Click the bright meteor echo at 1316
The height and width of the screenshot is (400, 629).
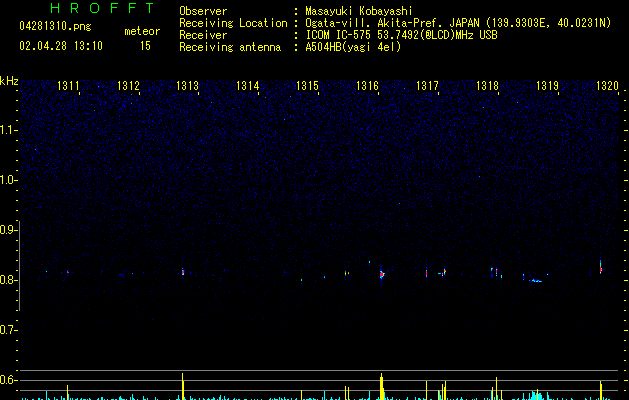click(381, 274)
